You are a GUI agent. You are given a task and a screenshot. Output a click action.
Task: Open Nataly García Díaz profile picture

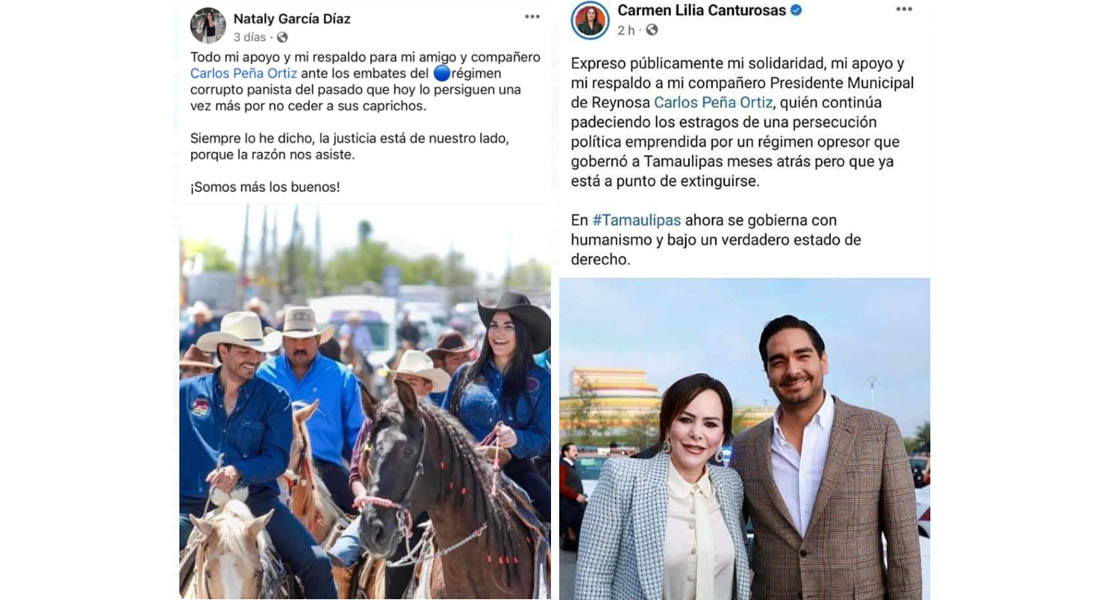pyautogui.click(x=207, y=26)
